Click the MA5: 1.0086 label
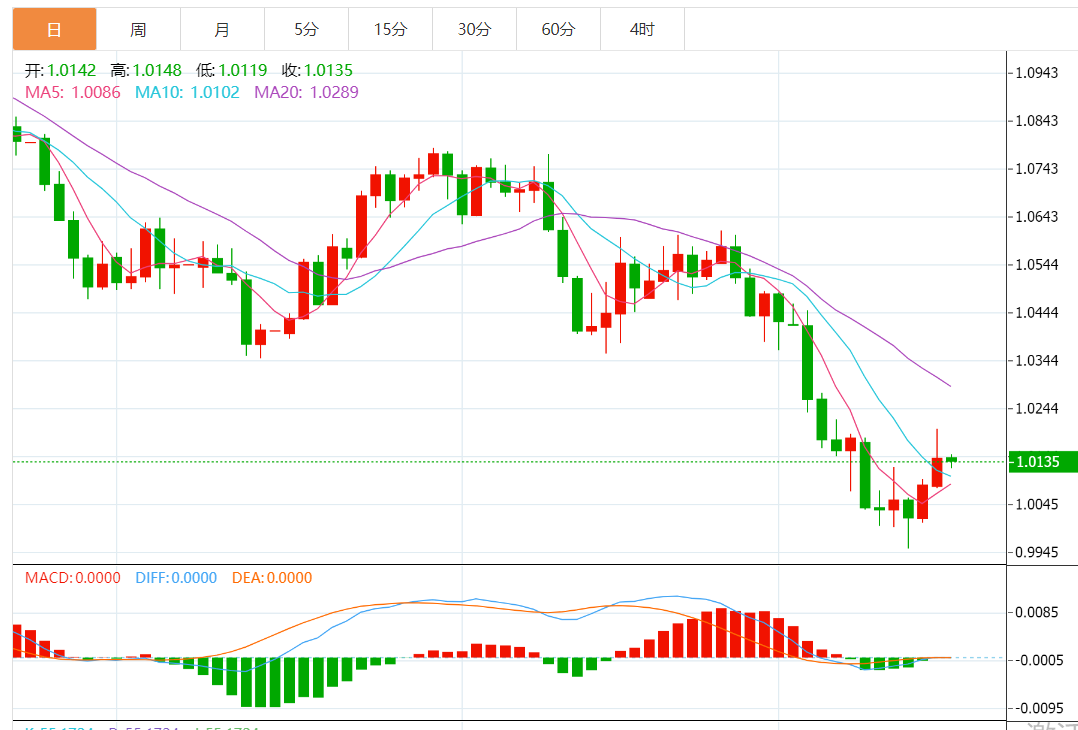 click(x=73, y=92)
